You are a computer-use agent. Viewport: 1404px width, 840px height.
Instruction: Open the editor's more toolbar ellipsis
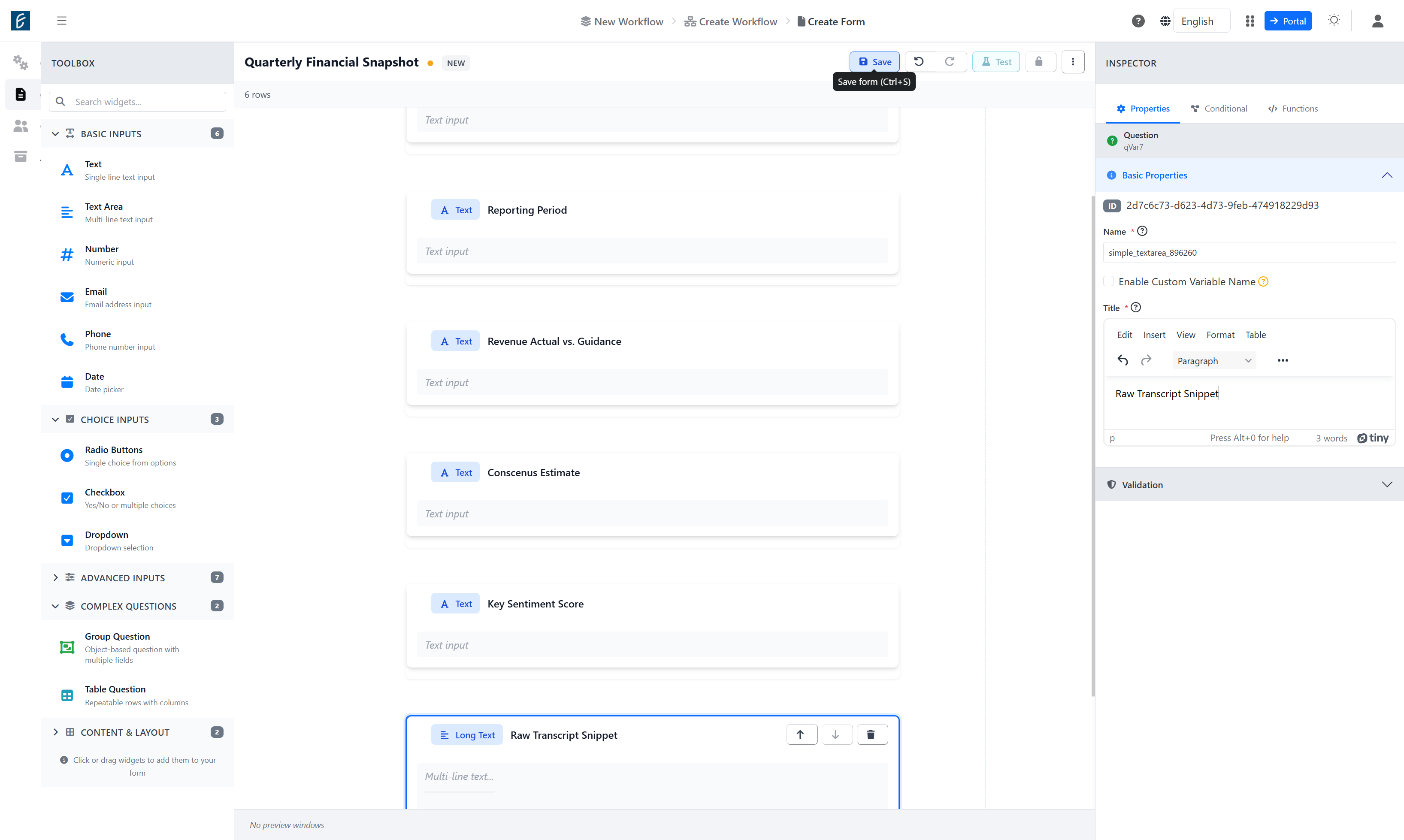1283,360
